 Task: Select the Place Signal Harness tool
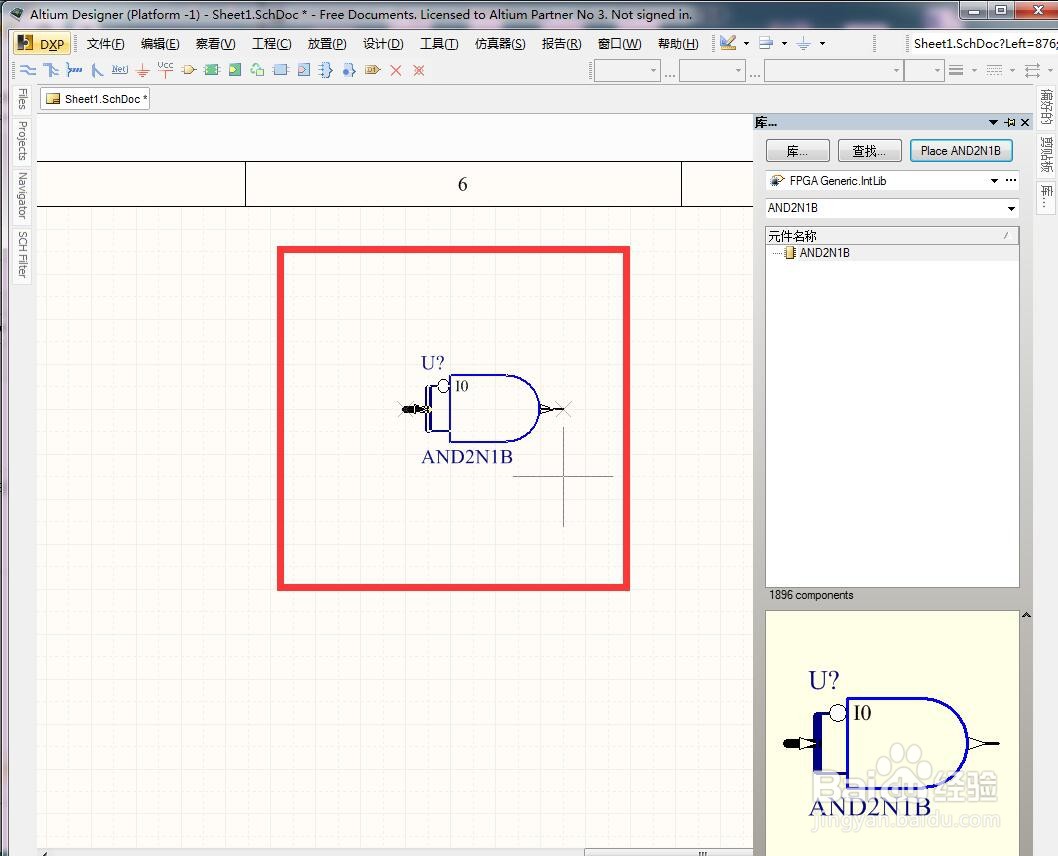[x=74, y=69]
